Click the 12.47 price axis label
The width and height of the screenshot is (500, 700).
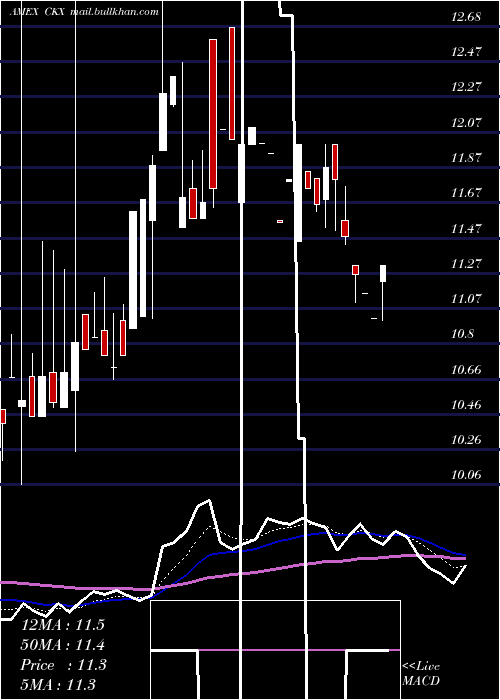(466, 52)
